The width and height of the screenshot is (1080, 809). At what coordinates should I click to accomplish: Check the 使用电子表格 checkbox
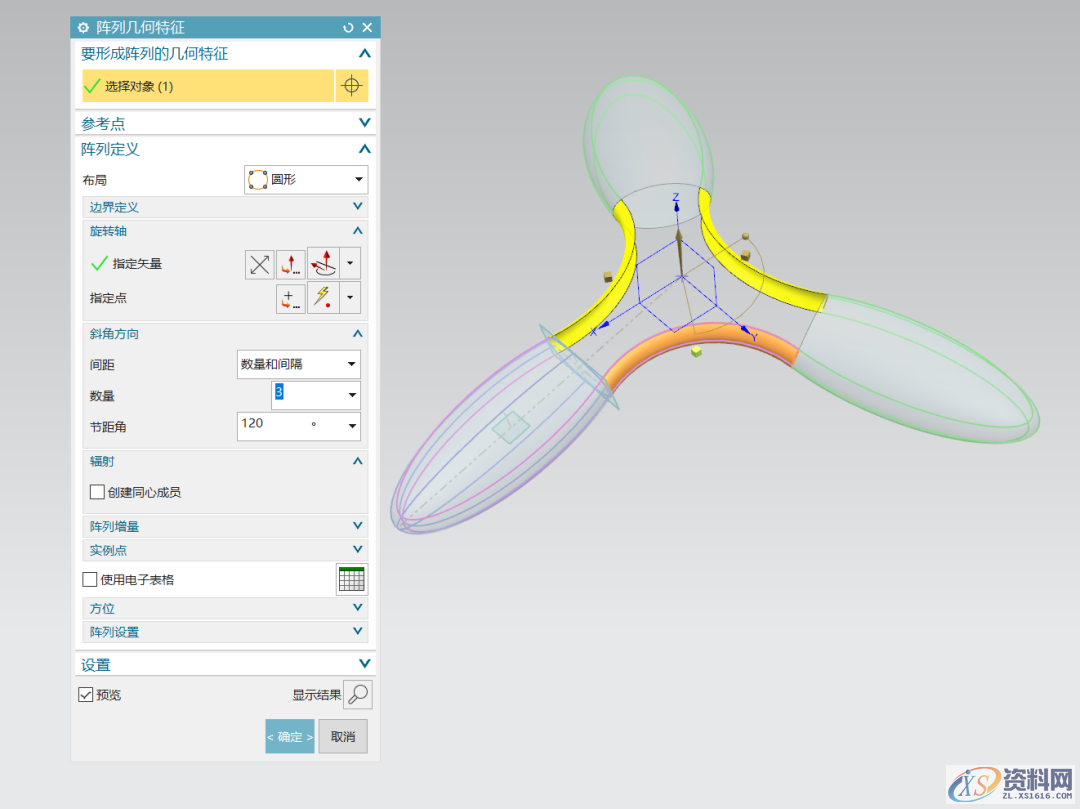[90, 579]
